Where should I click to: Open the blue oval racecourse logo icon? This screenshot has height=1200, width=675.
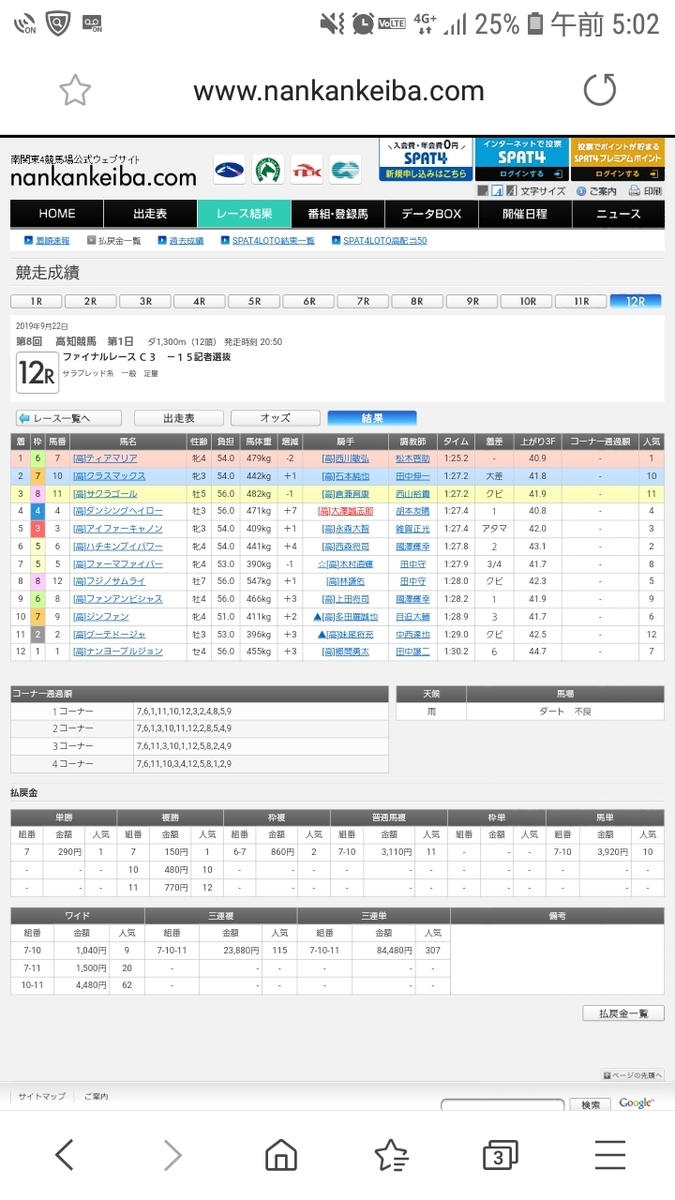[x=230, y=170]
